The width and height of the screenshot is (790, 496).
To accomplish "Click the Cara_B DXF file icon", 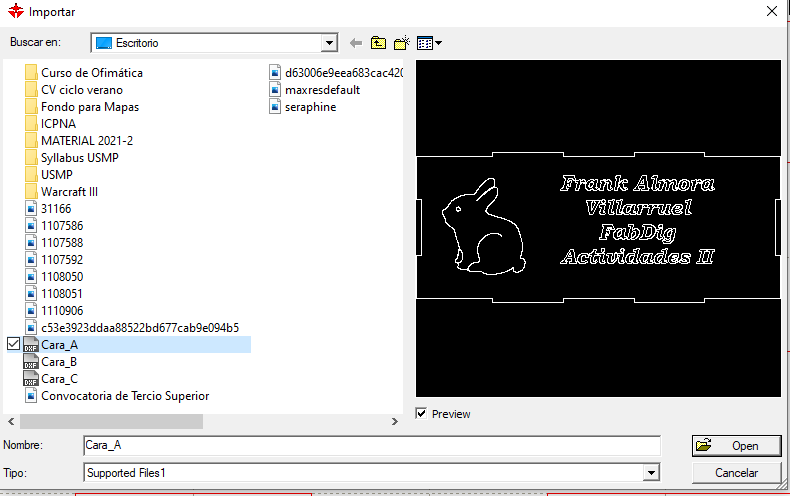I will [31, 362].
